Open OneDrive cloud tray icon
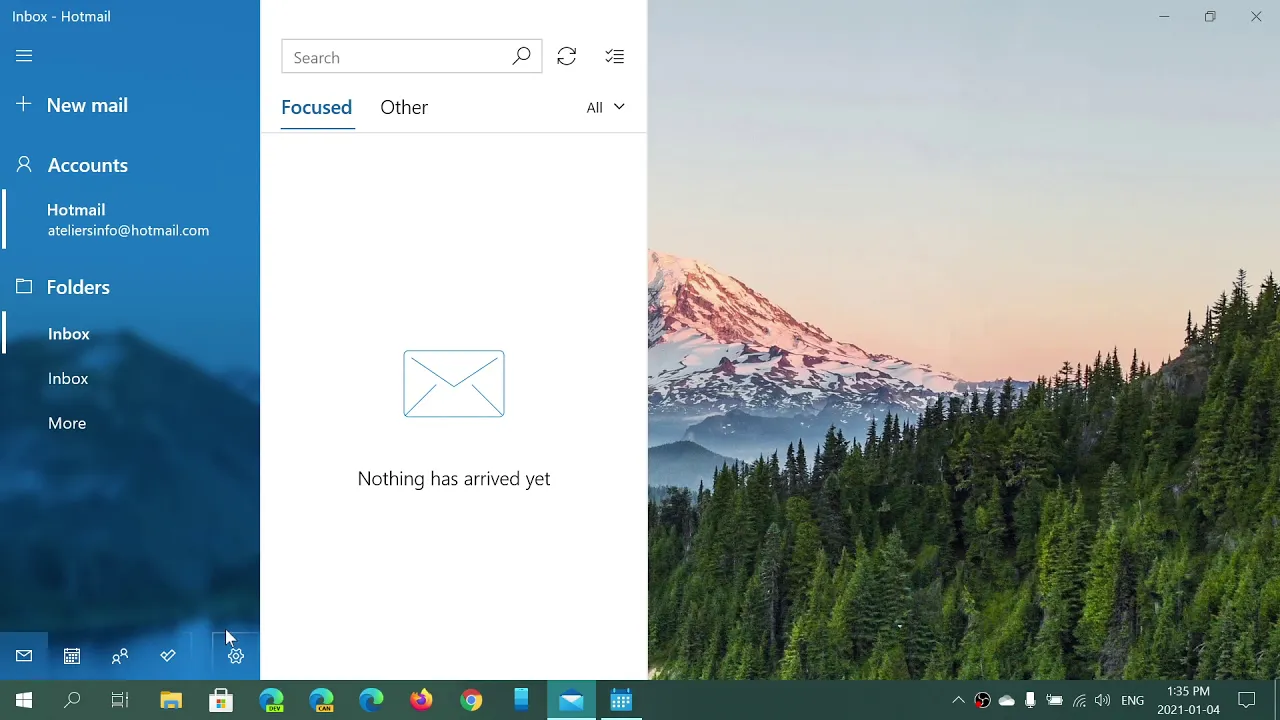Viewport: 1280px width, 720px height. coord(1007,701)
